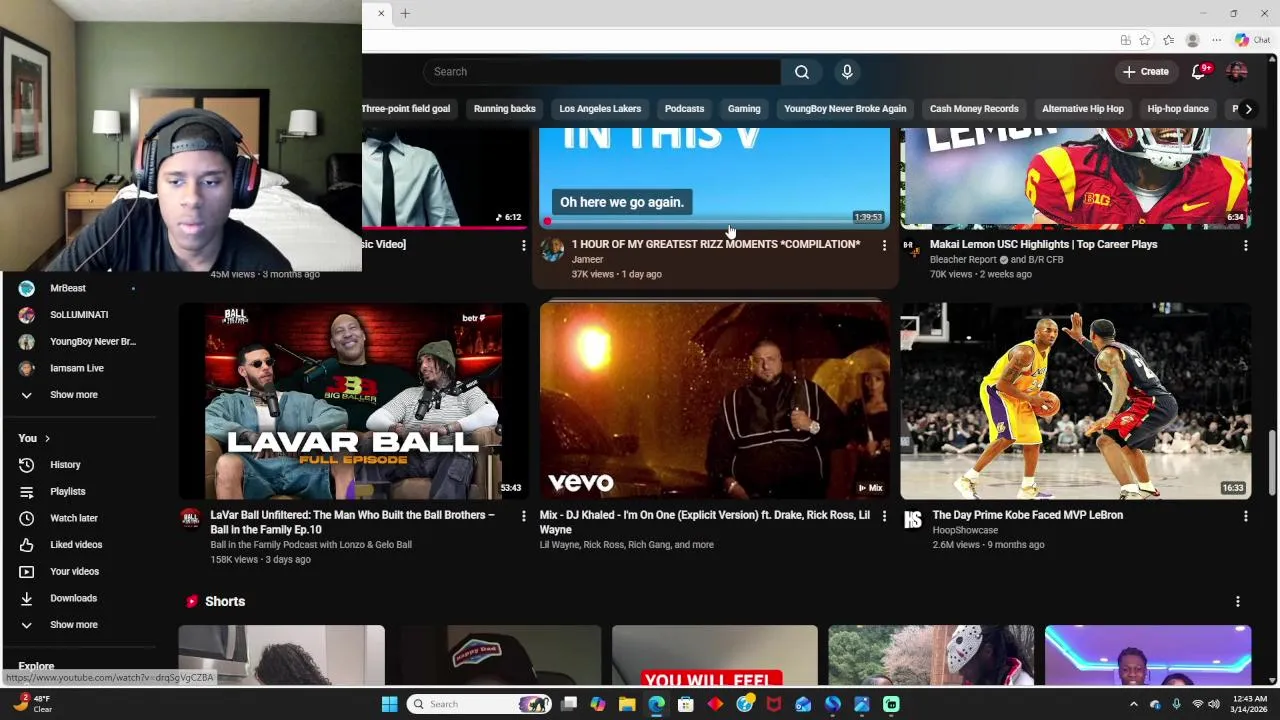Show hidden system tray icons
This screenshot has width=1280, height=720.
click(x=1133, y=704)
